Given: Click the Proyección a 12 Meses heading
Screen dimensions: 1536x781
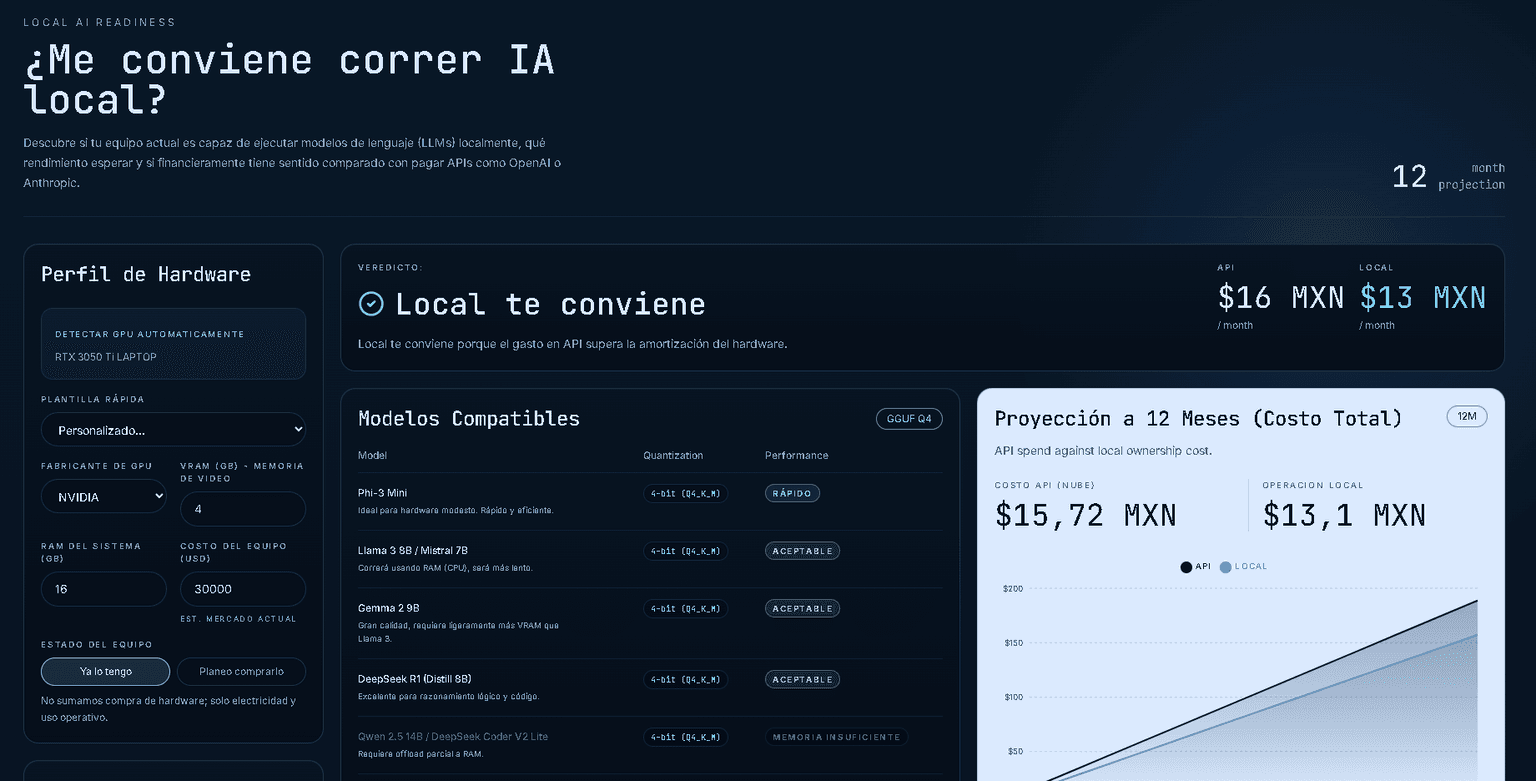Looking at the screenshot, I should [1198, 419].
